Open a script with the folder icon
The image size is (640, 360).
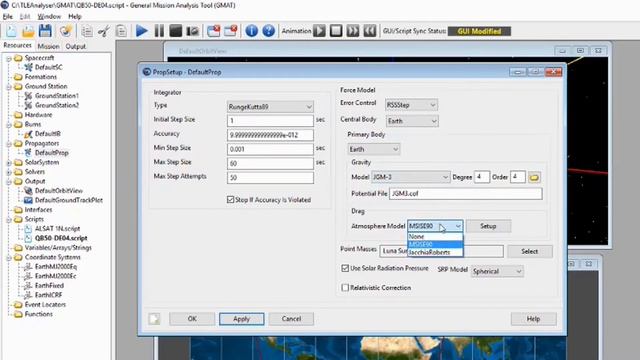[28, 31]
